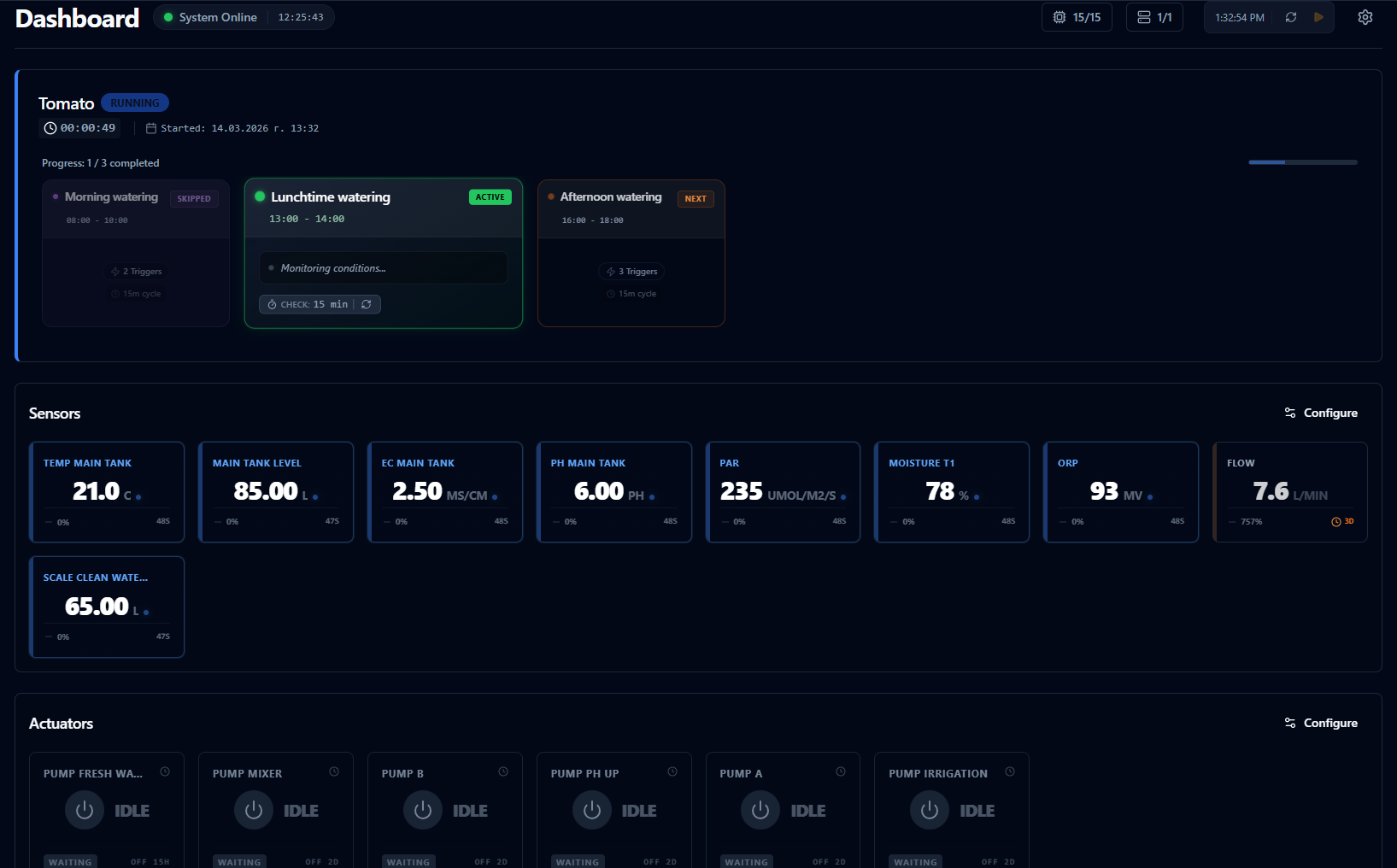The height and width of the screenshot is (868, 1397).
Task: Configure the Sensors section
Action: coord(1321,413)
